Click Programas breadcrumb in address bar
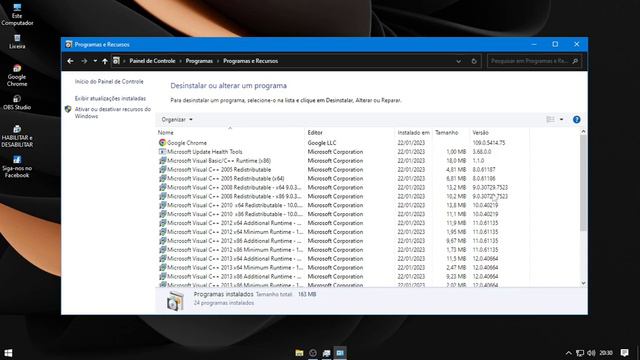Screen dimensions: 640x360 [199, 61]
